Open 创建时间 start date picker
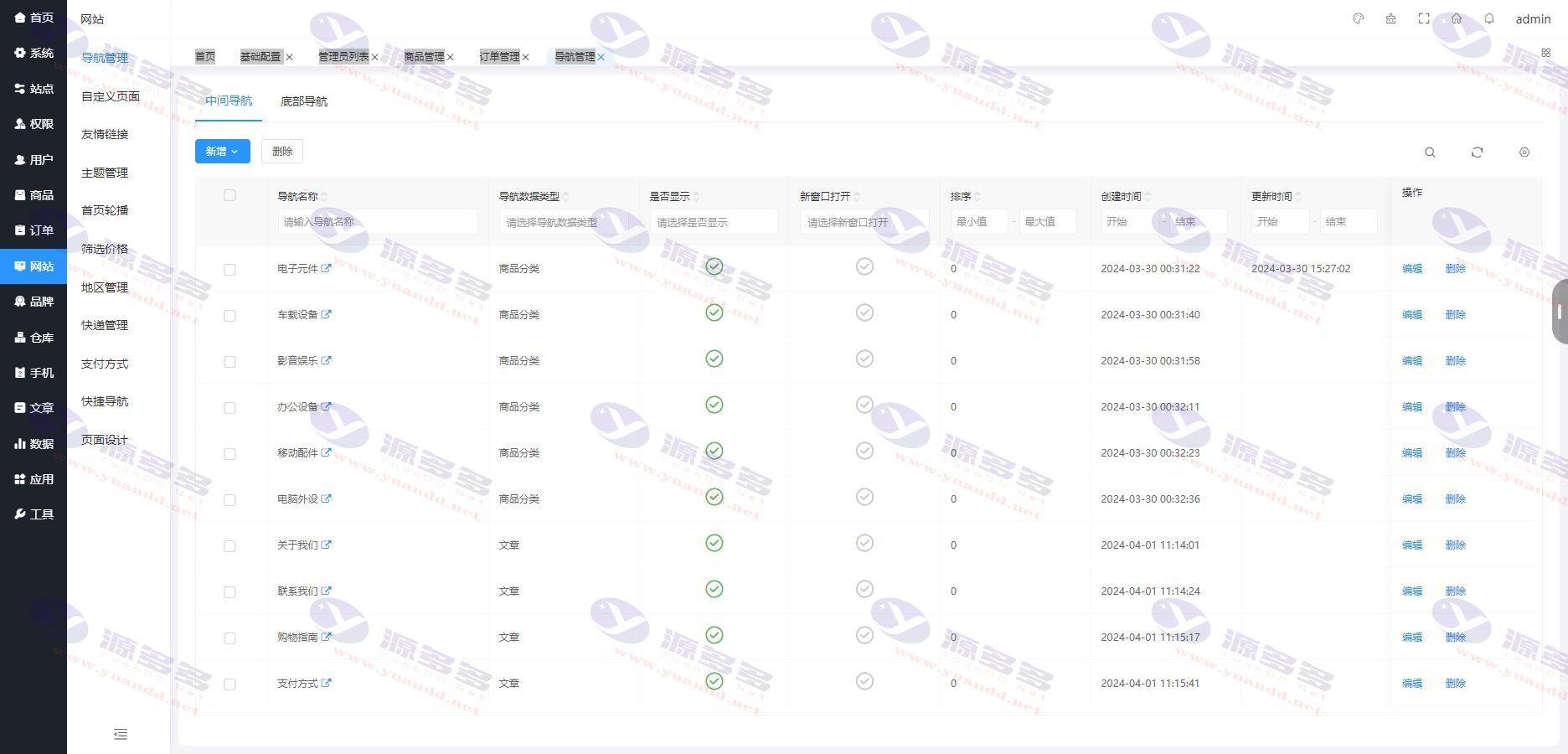Image resolution: width=1568 pixels, height=754 pixels. 1131,221
